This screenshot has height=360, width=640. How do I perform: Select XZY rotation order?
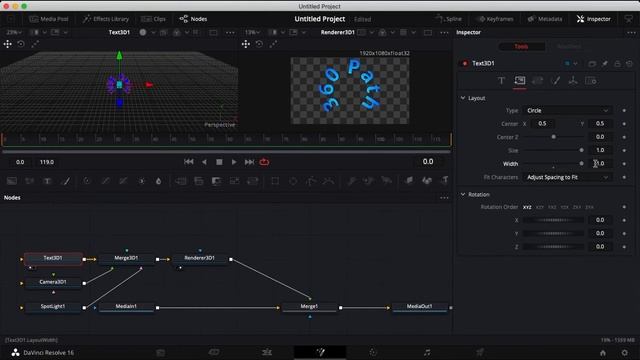(x=540, y=207)
